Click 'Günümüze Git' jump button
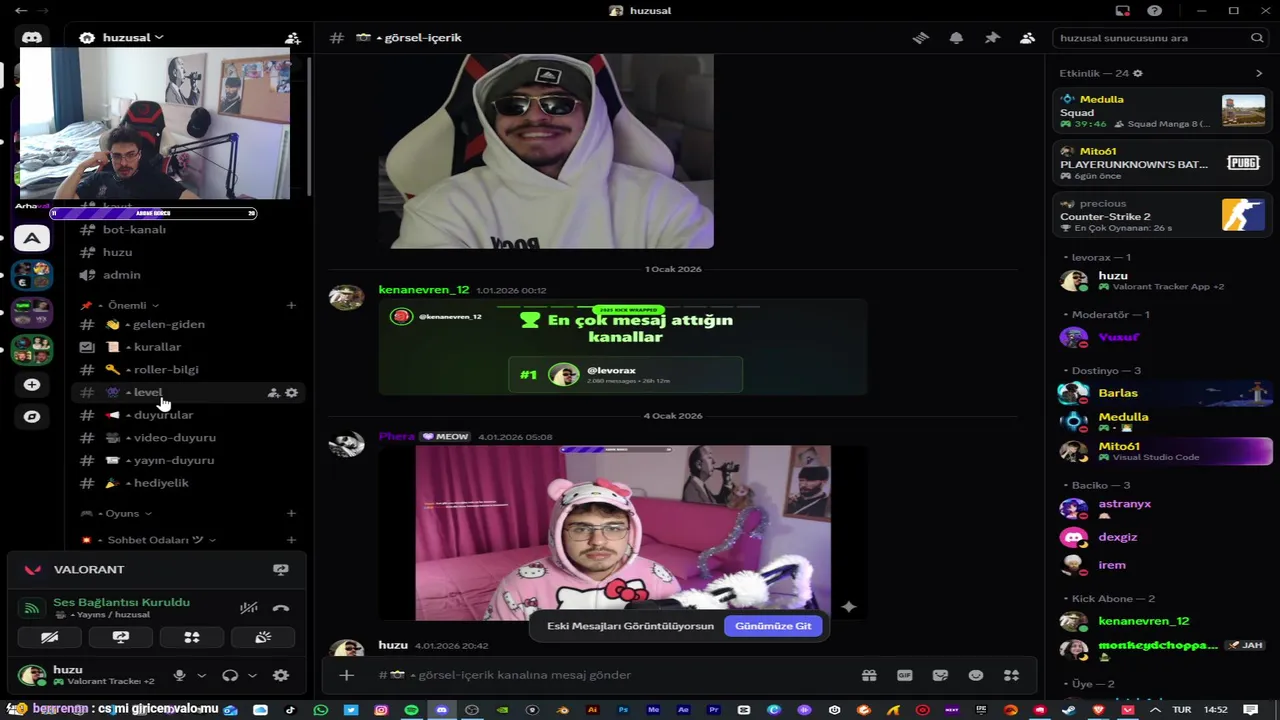Image resolution: width=1280 pixels, height=720 pixels. click(x=773, y=626)
